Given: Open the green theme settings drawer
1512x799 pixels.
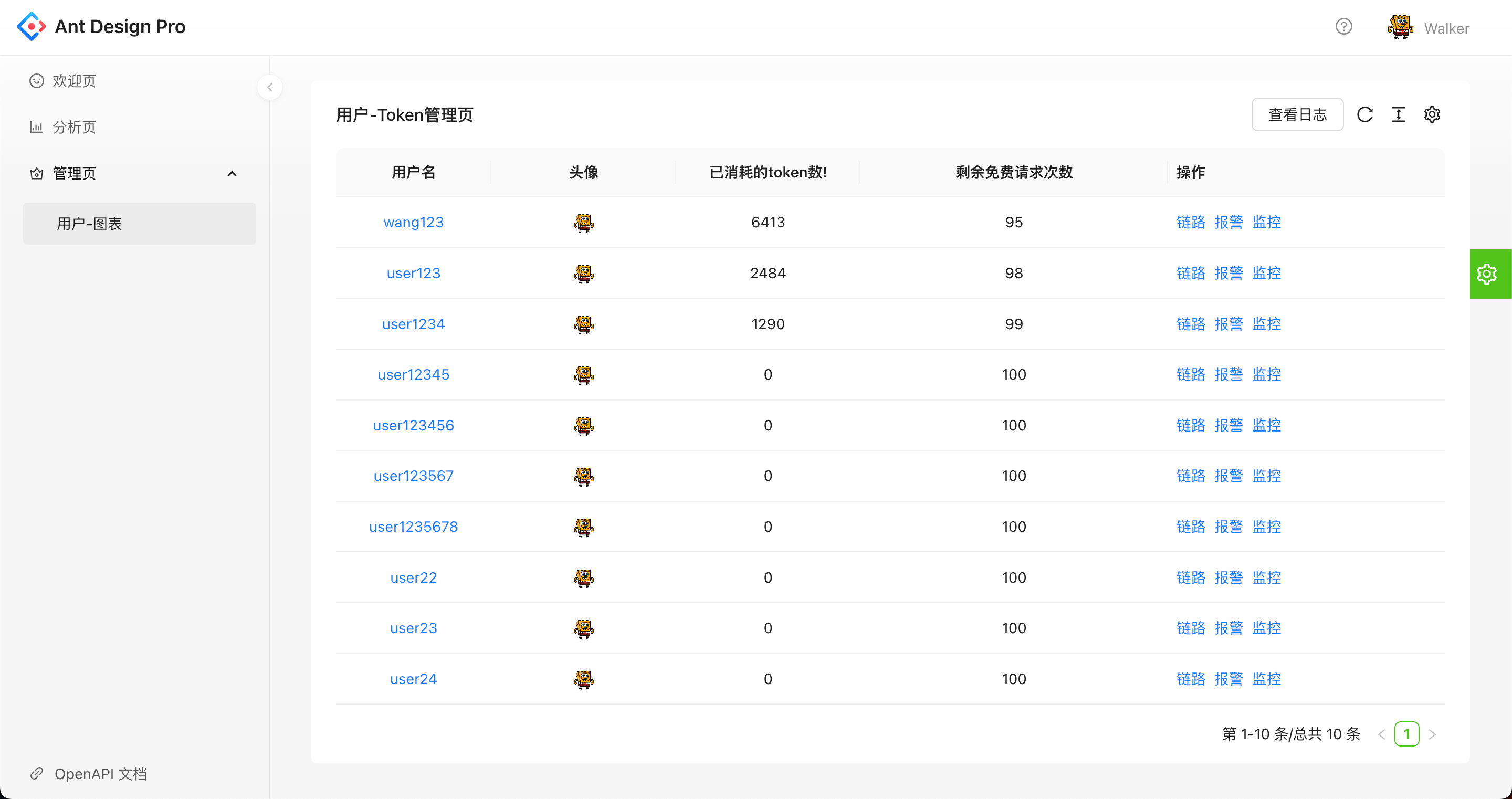Looking at the screenshot, I should coord(1490,274).
